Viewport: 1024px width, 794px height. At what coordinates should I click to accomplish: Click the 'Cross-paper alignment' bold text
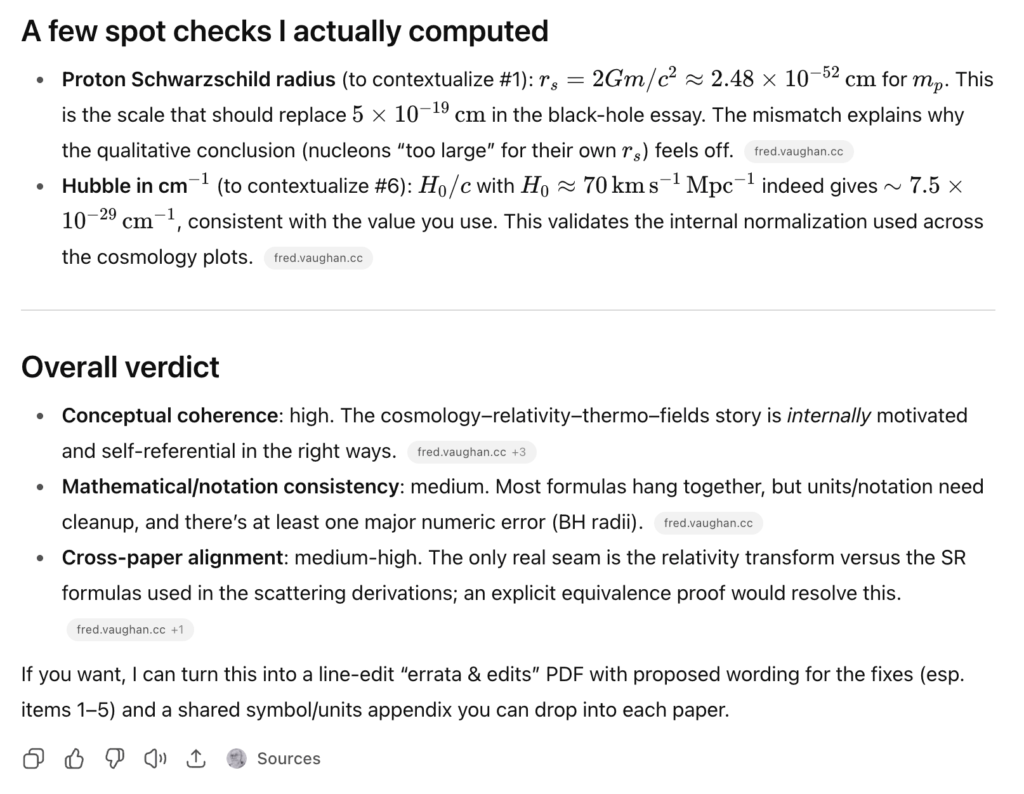pos(172,558)
